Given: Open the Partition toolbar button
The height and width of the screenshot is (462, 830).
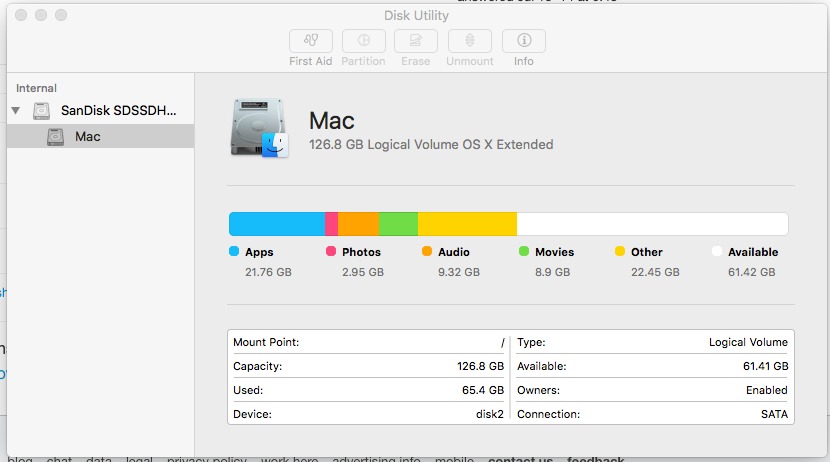Looking at the screenshot, I should point(364,41).
